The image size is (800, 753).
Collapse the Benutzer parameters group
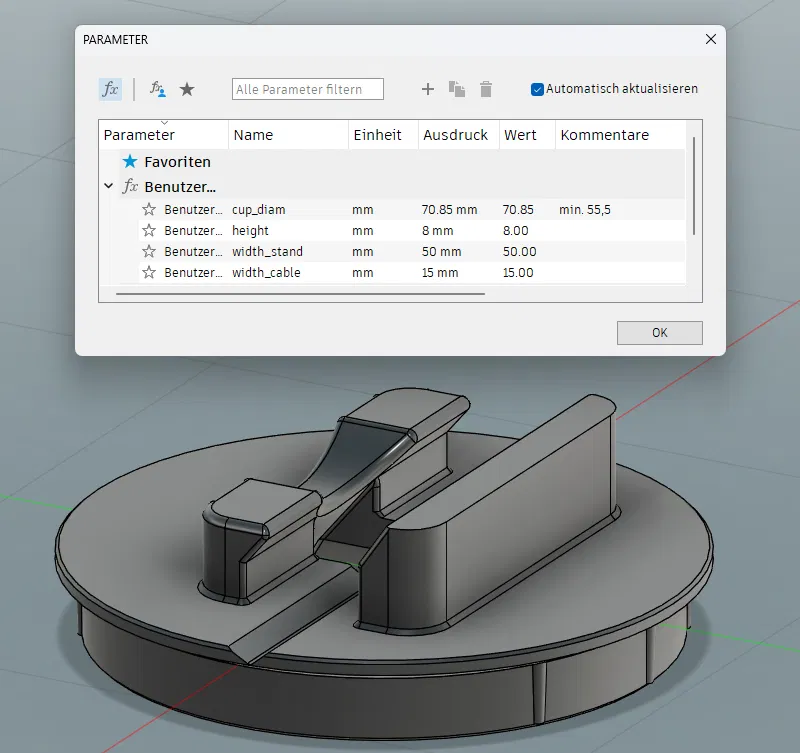tap(108, 186)
